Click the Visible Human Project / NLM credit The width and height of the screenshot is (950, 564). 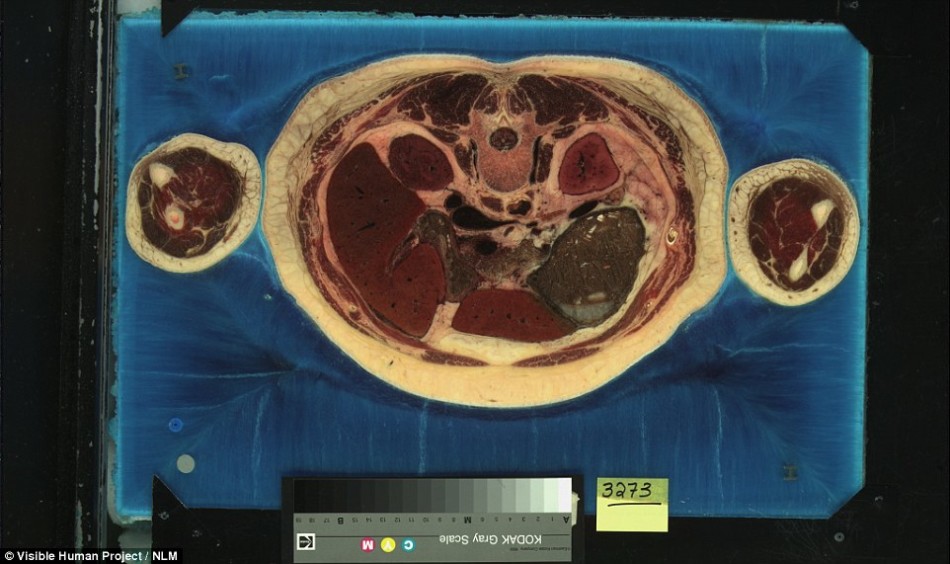[x=91, y=555]
